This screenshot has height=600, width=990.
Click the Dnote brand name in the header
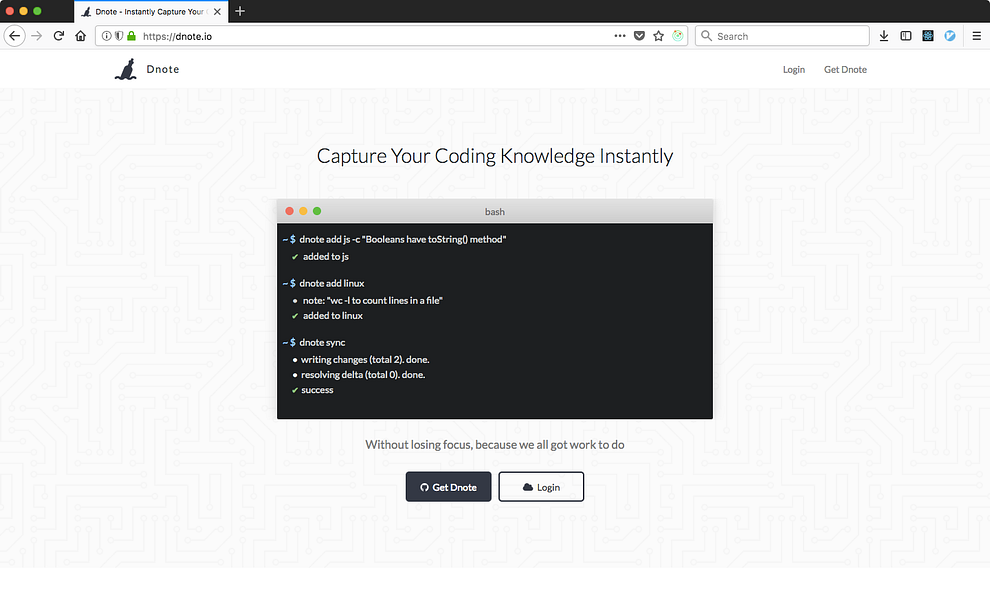163,69
